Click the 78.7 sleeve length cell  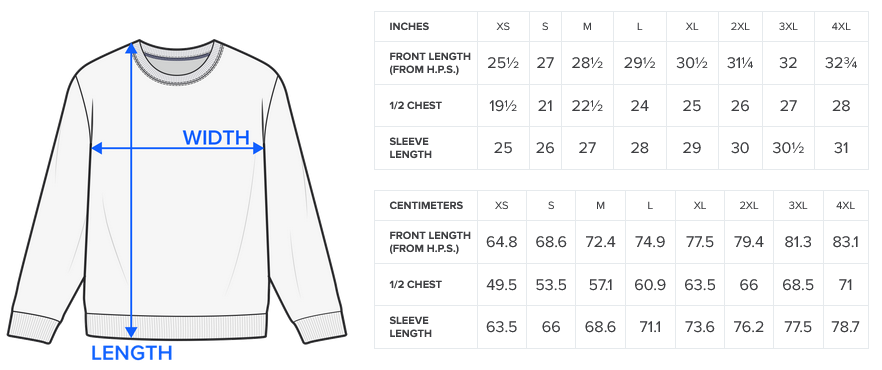pyautogui.click(x=845, y=327)
